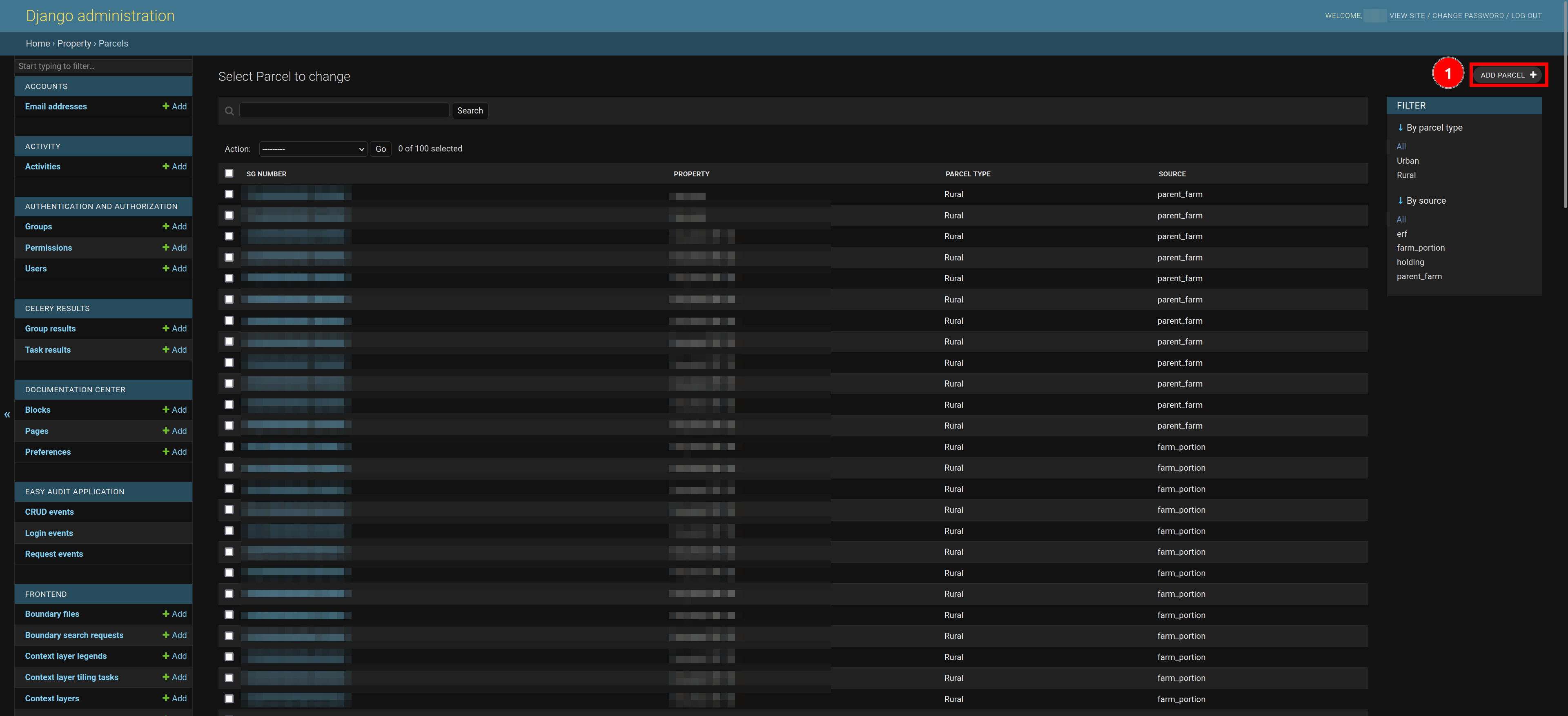Click Add plus next to Users

174,268
